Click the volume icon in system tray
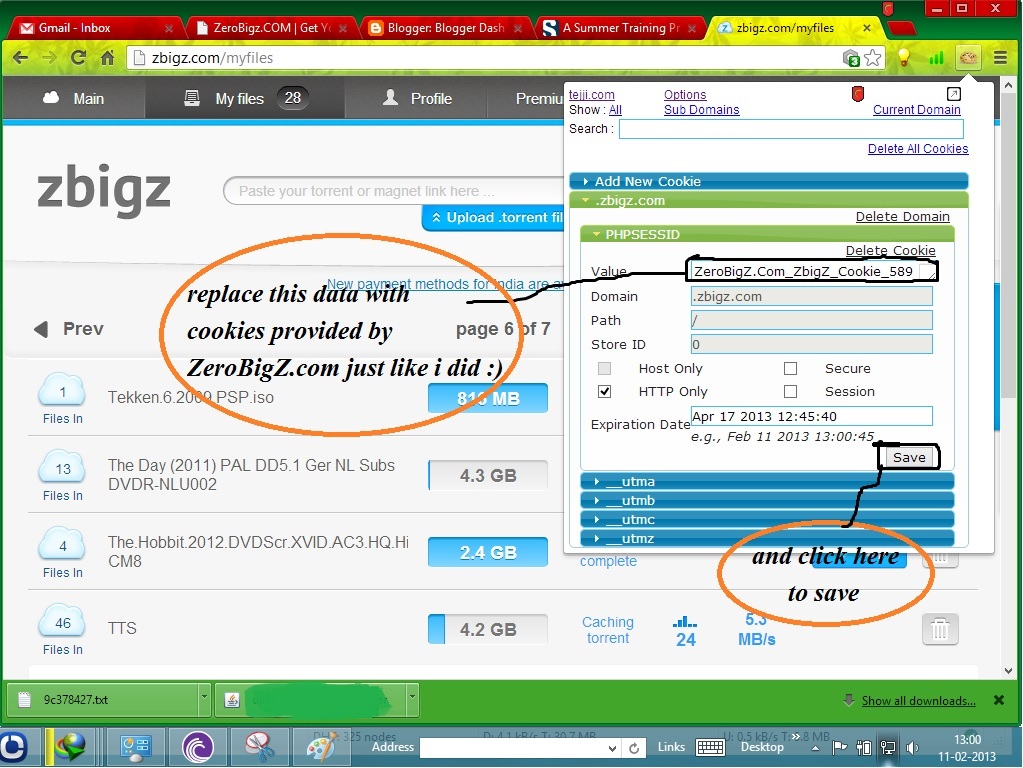 point(911,748)
